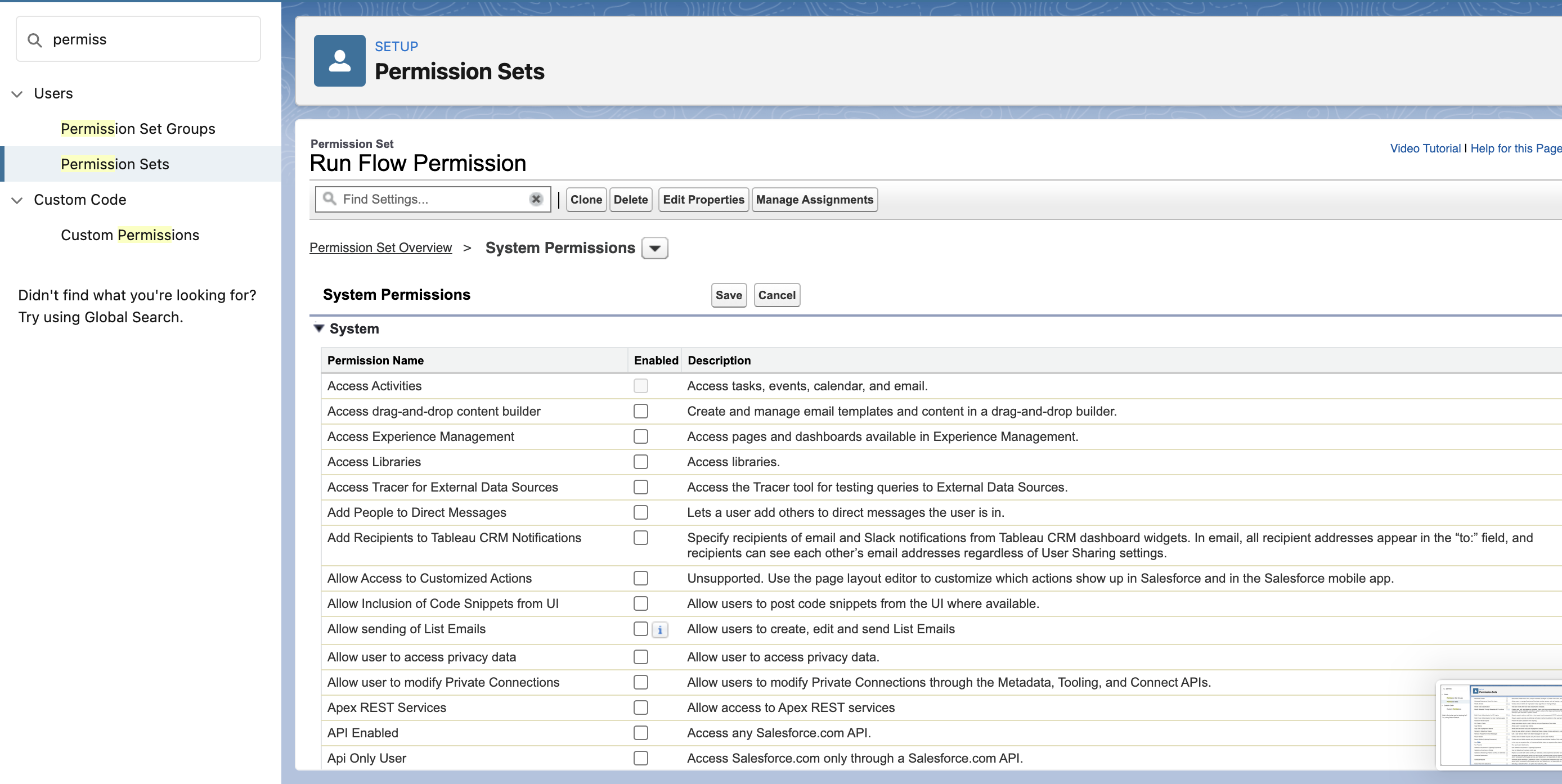1562x784 pixels.
Task: Collapse the Users sidebar section
Action: (17, 94)
